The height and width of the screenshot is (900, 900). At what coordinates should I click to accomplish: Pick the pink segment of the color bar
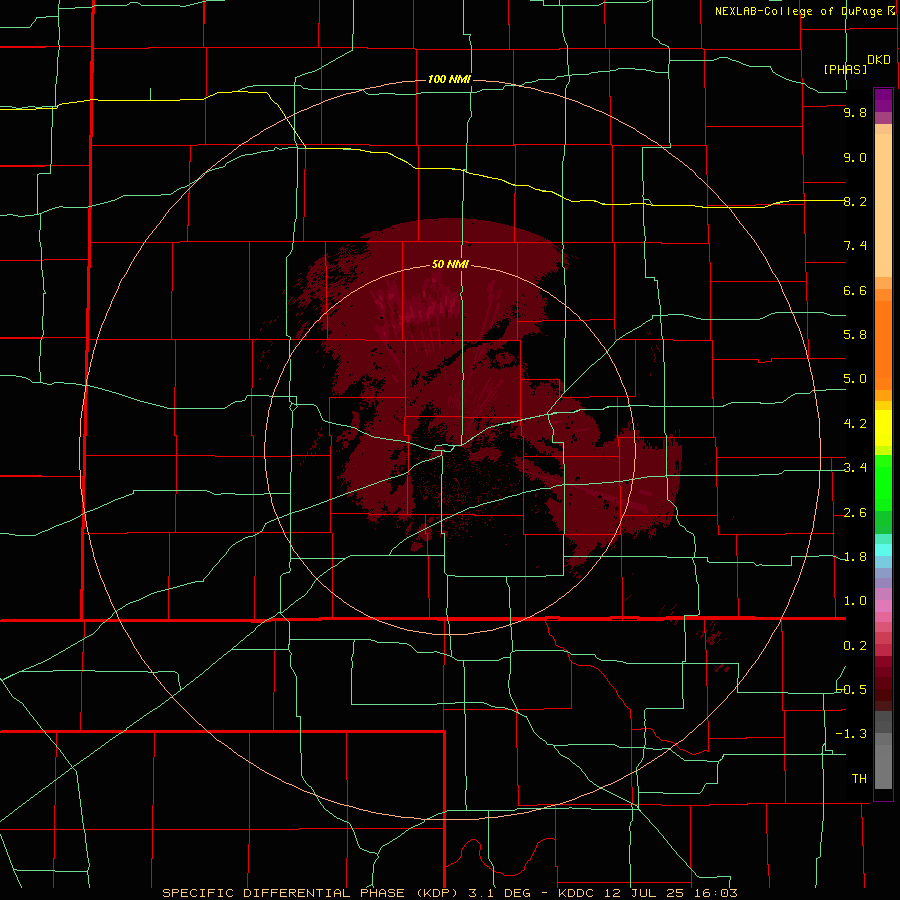[883, 606]
